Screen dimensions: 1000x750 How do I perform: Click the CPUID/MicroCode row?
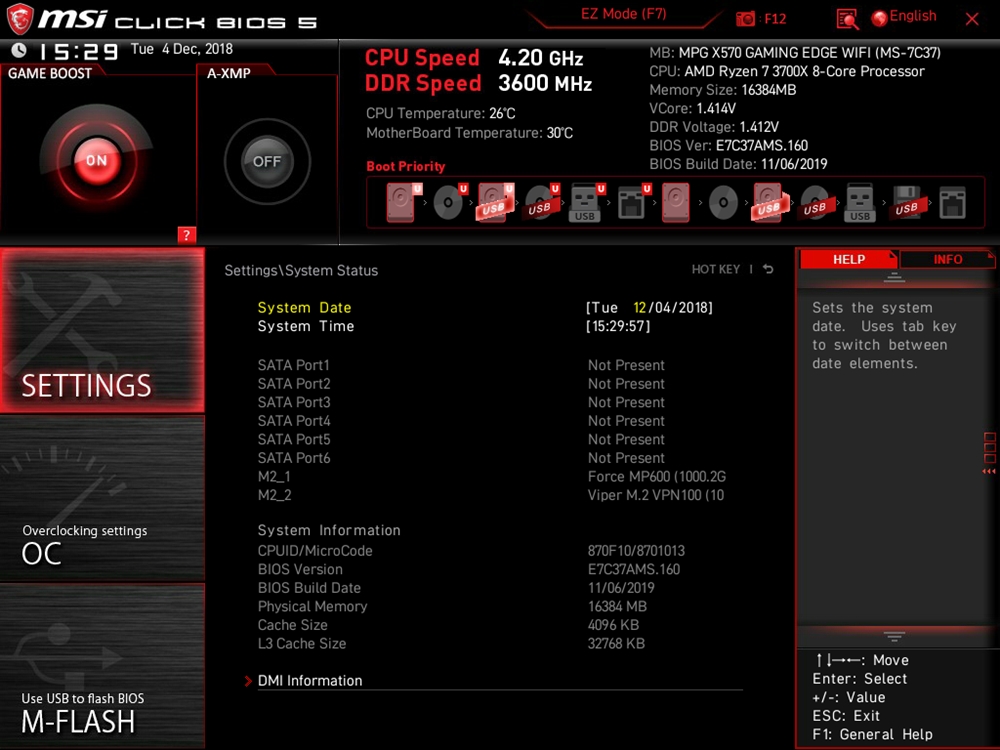tap(471, 550)
